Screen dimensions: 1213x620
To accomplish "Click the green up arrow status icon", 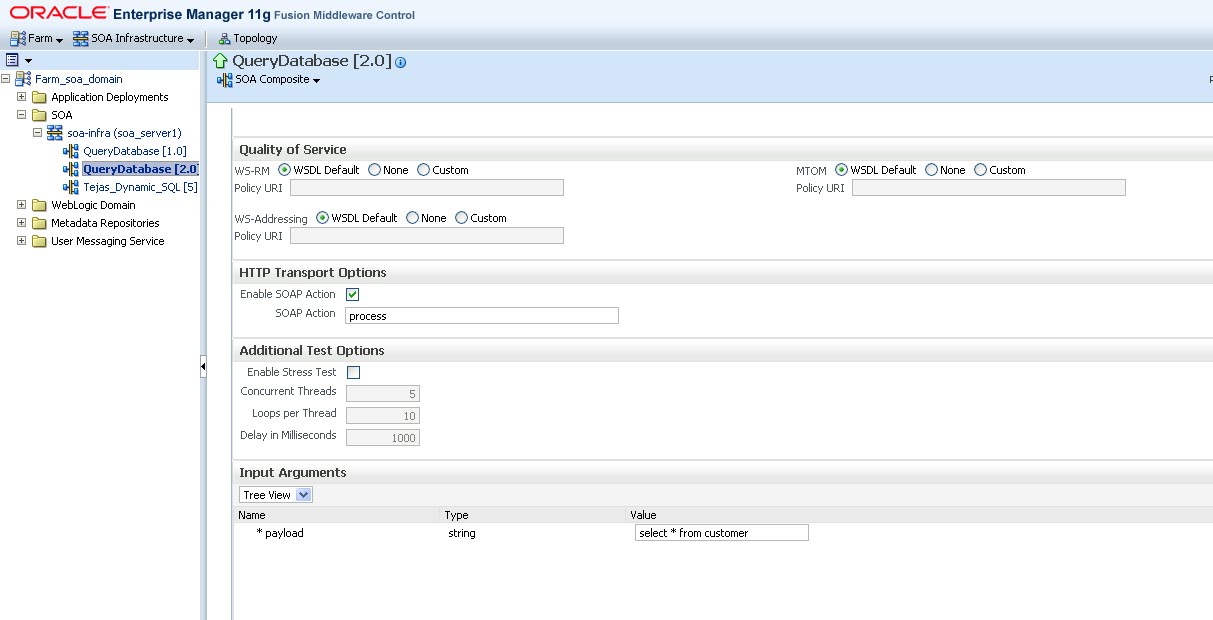I will coord(221,61).
